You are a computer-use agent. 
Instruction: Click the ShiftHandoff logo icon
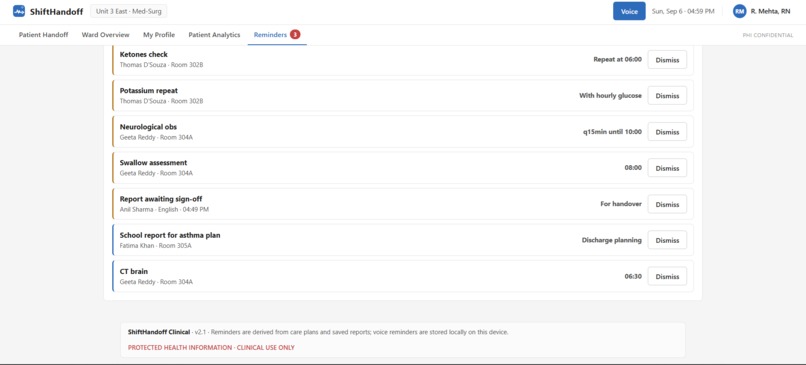(x=19, y=11)
